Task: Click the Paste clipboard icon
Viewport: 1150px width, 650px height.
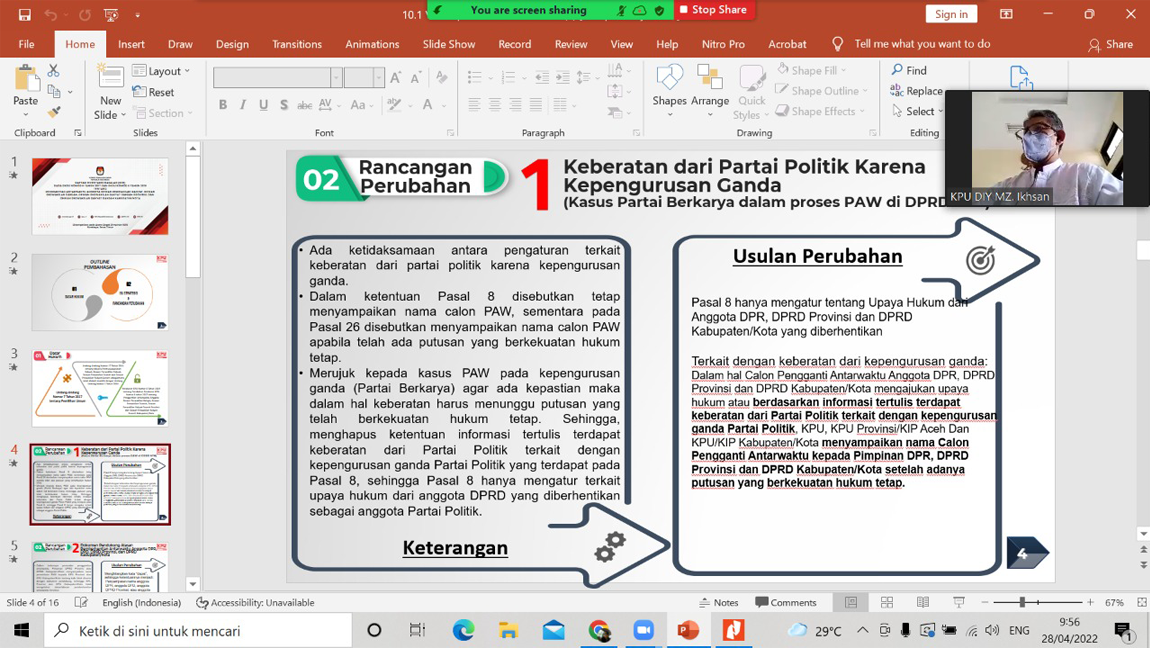Action: click(x=26, y=80)
